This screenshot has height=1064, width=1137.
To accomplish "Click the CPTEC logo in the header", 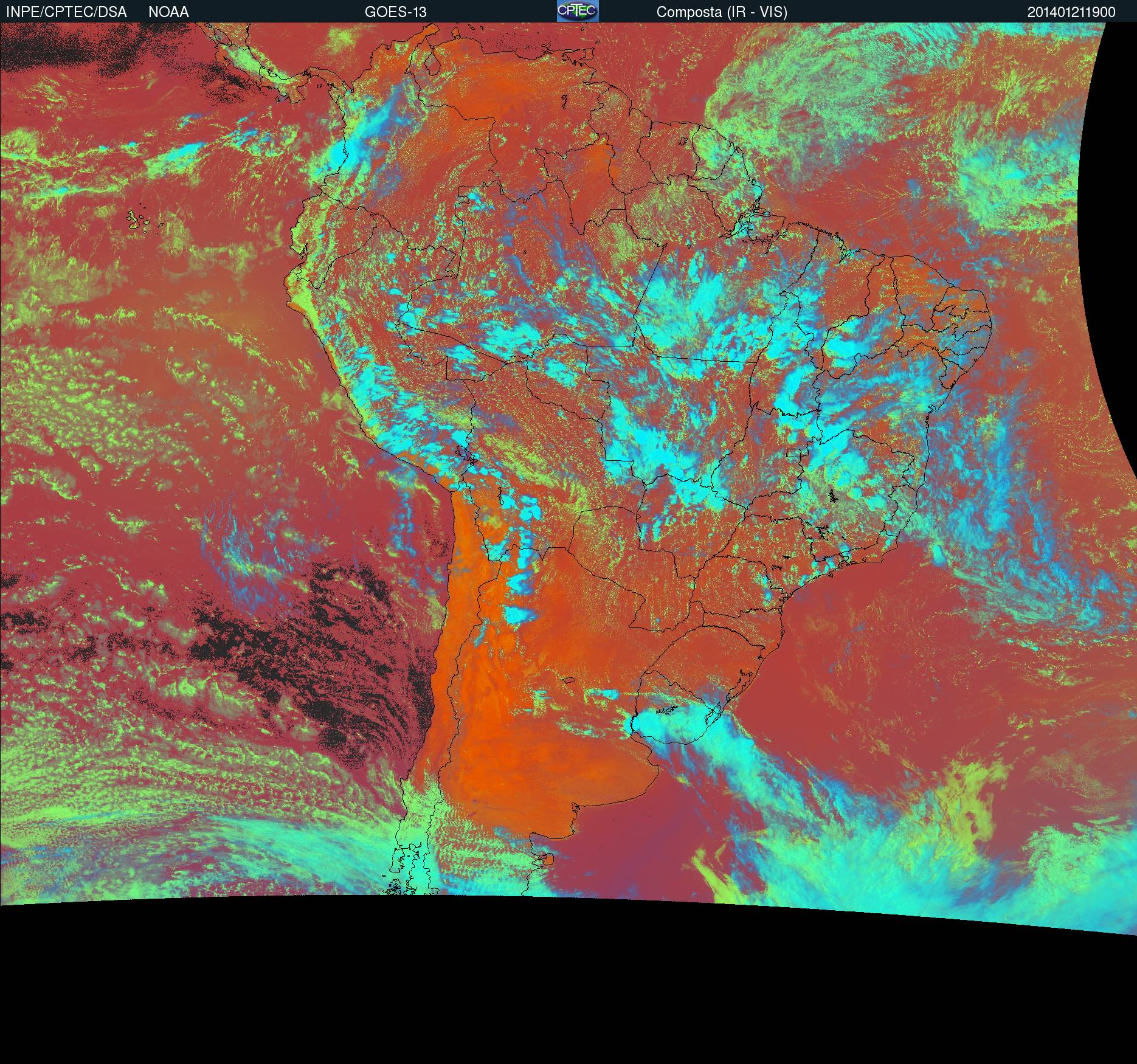I will (578, 11).
